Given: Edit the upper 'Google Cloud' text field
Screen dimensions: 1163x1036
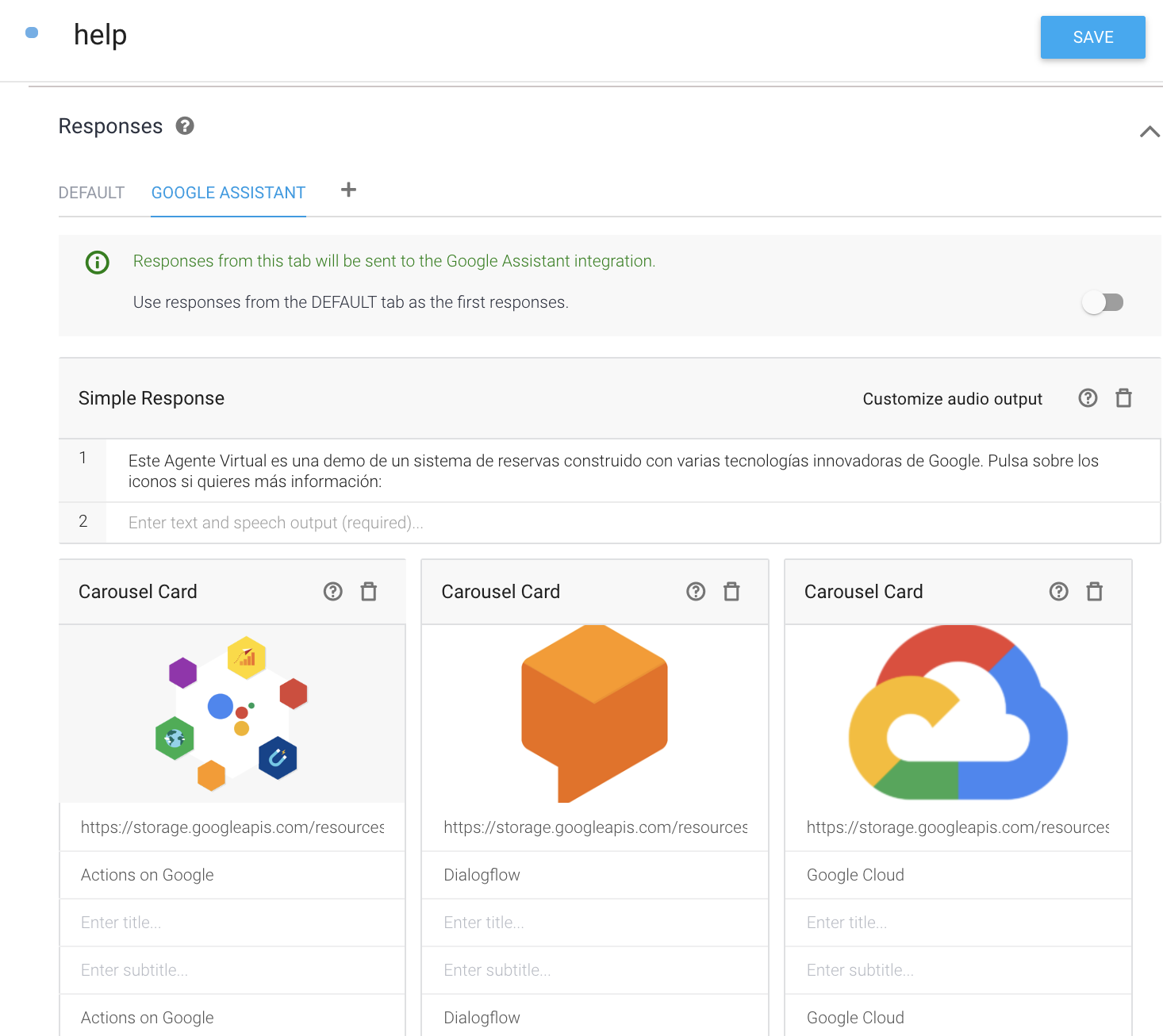Looking at the screenshot, I should pyautogui.click(x=958, y=875).
